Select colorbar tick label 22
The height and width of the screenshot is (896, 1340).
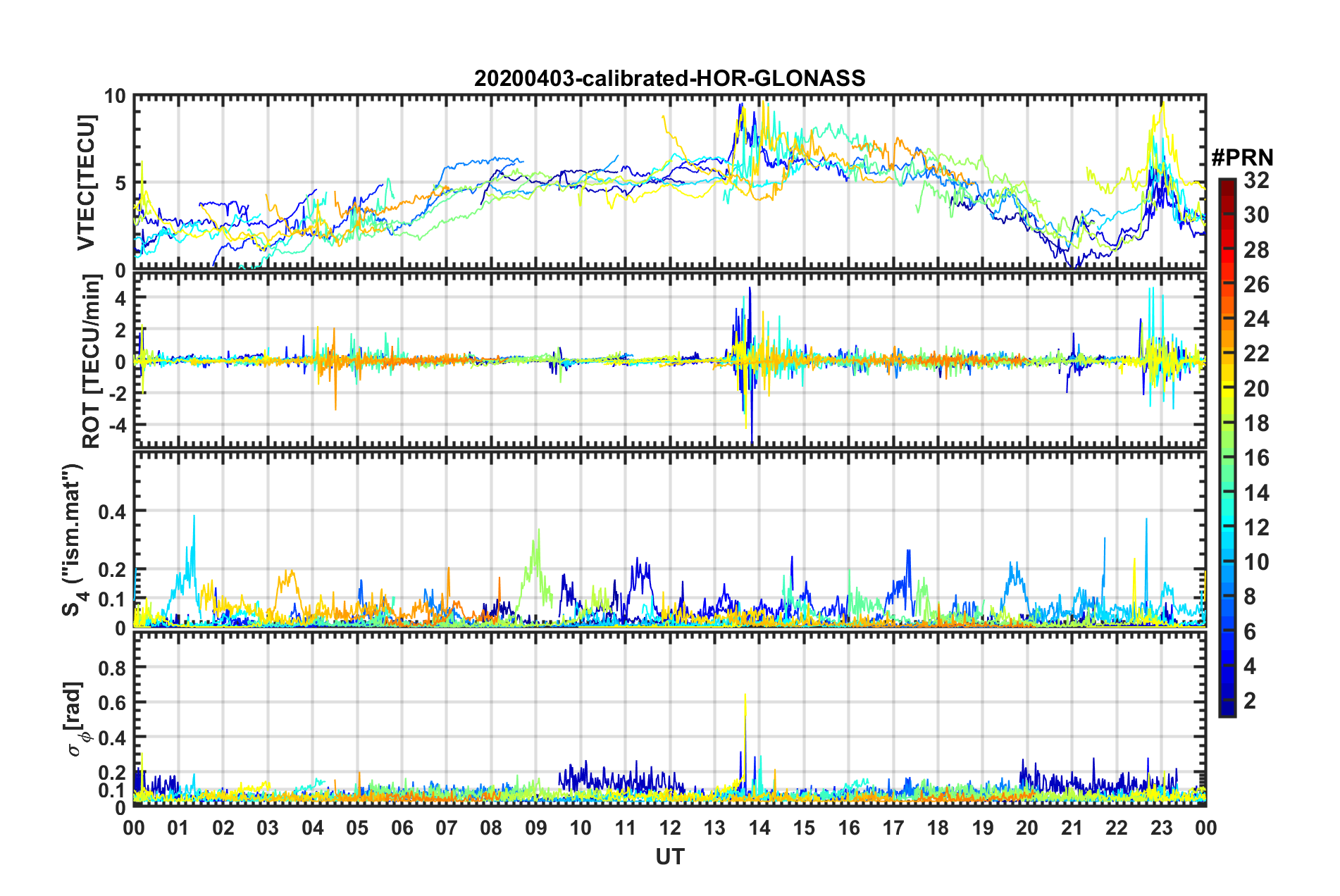point(1256,354)
